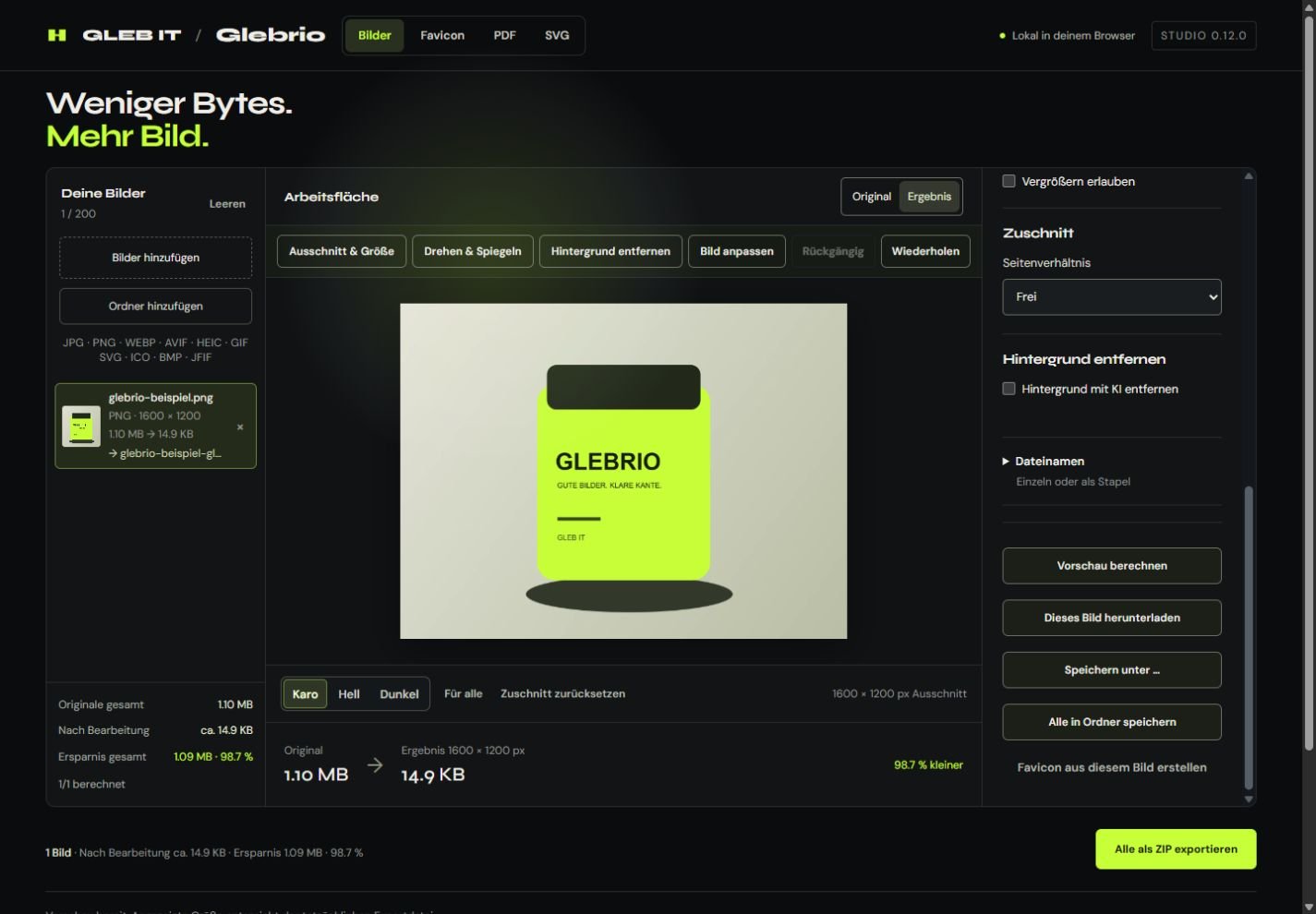Remove glebrio-beispiel.png with the x icon

(x=240, y=427)
